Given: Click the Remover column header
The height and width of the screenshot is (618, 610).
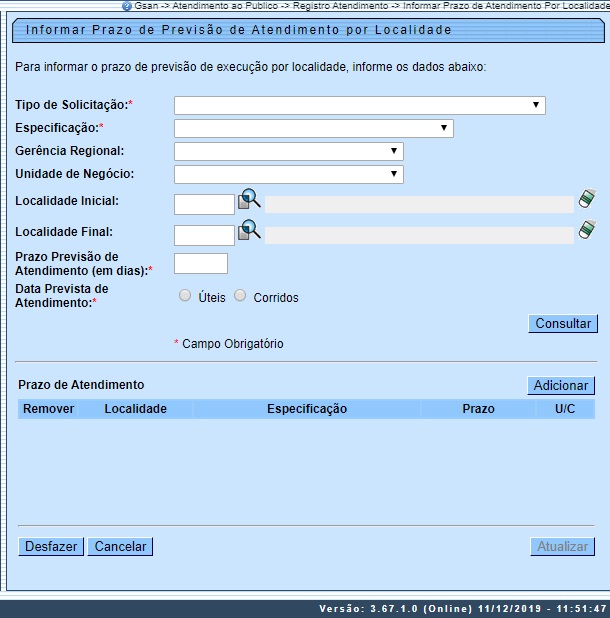Looking at the screenshot, I should [x=48, y=409].
